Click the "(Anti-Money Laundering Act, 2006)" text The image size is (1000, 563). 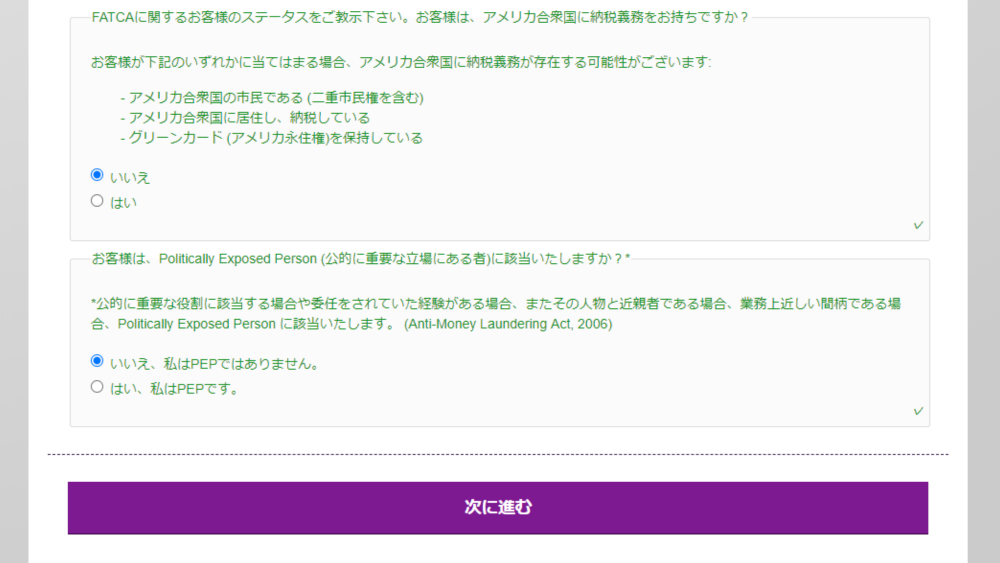[508, 324]
